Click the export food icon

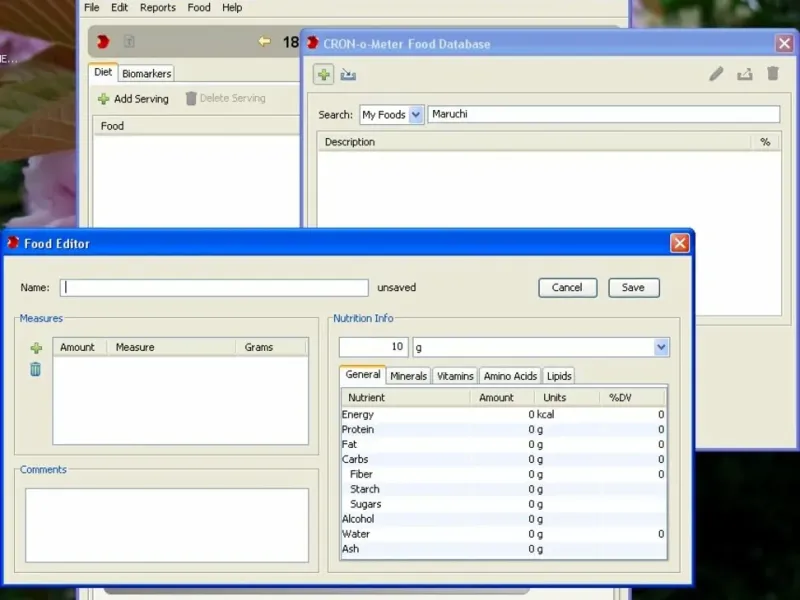[x=744, y=74]
